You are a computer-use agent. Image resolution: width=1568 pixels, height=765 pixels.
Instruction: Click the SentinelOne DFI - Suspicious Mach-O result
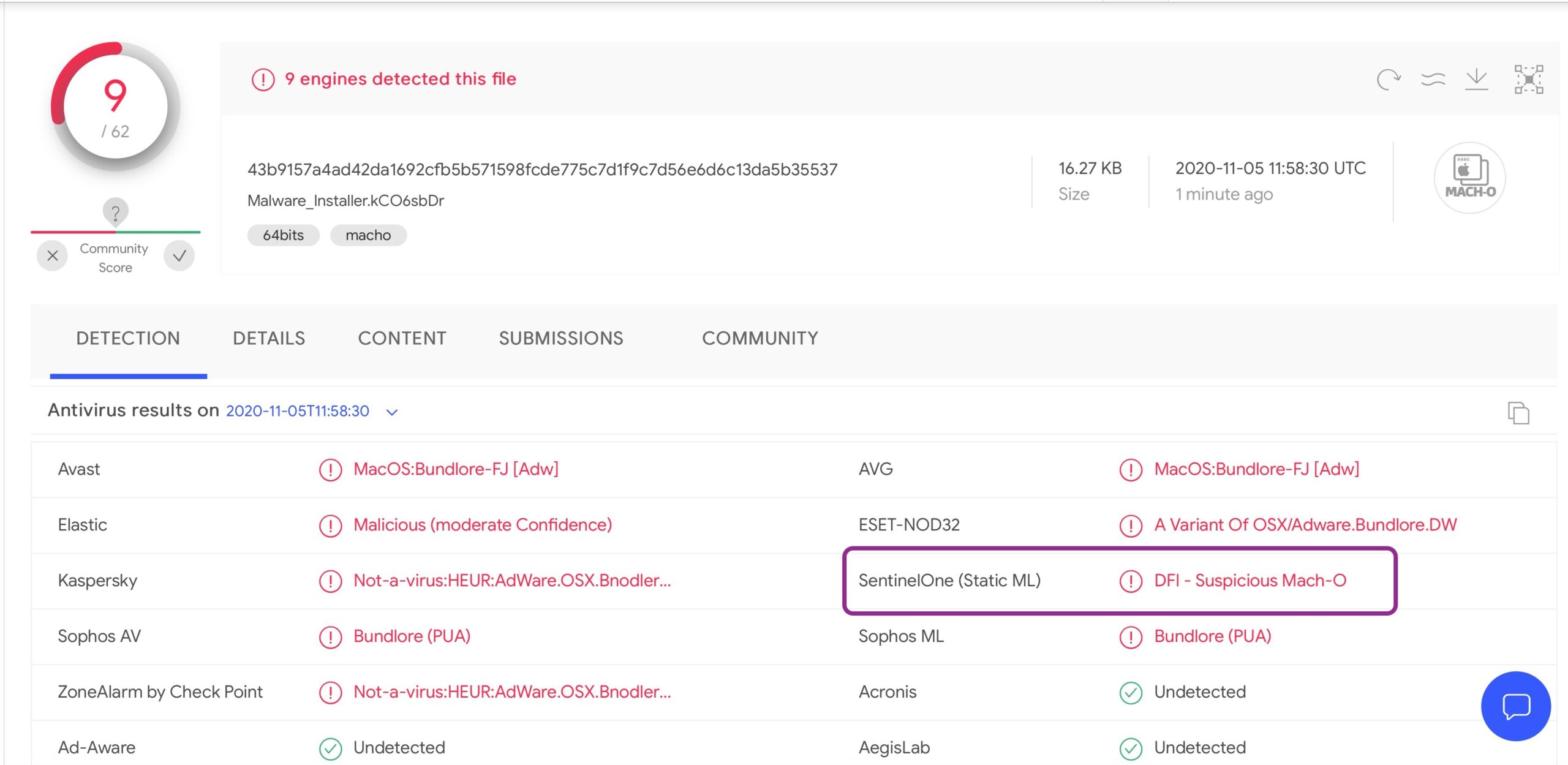tap(1249, 580)
